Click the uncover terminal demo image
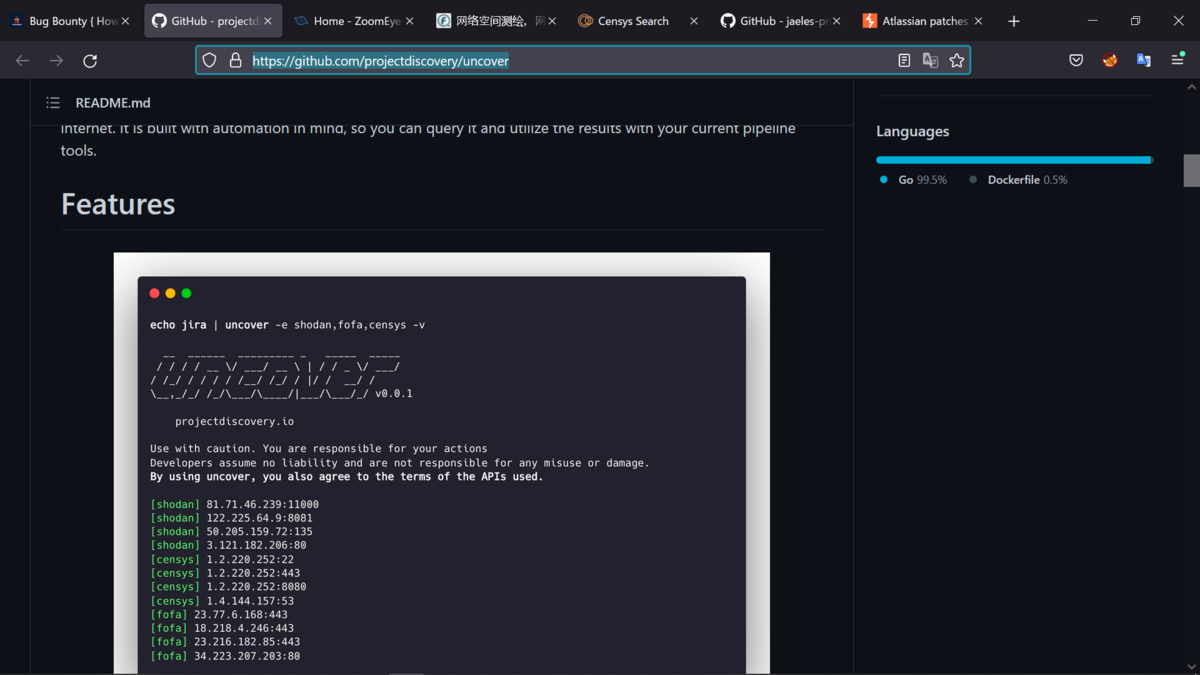The width and height of the screenshot is (1200, 675). [x=442, y=463]
